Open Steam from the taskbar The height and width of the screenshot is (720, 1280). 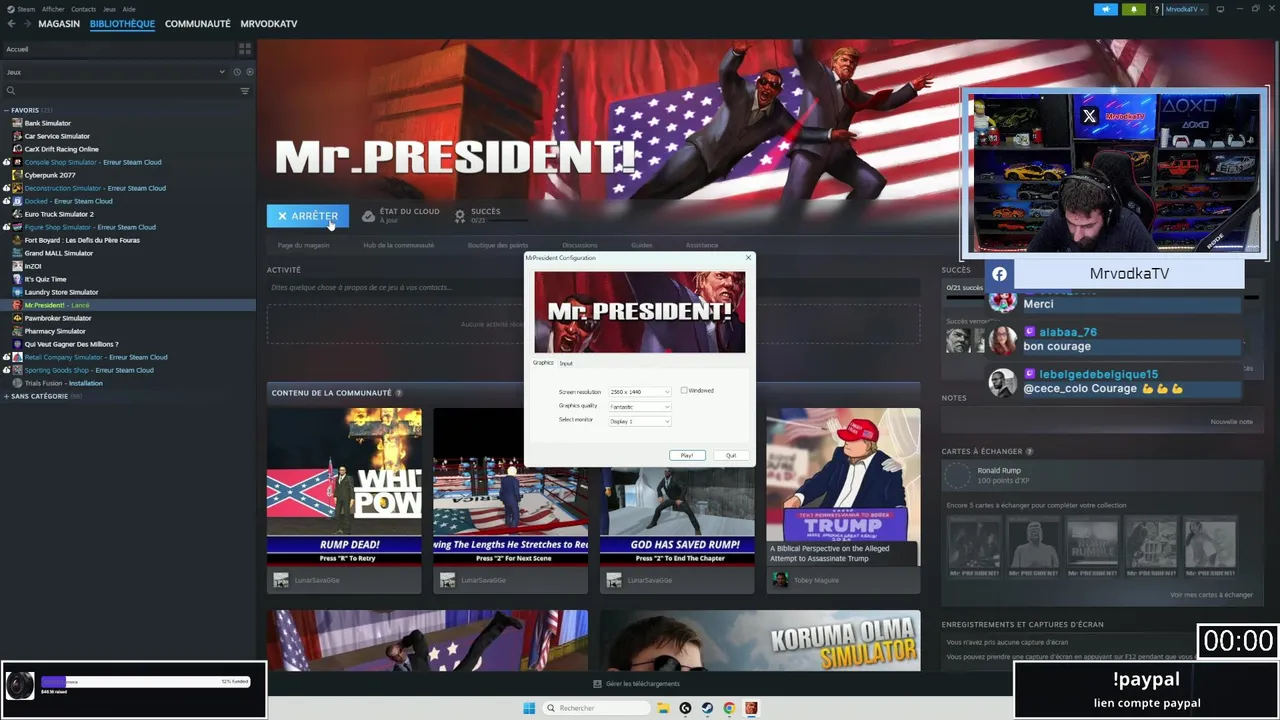[x=707, y=708]
